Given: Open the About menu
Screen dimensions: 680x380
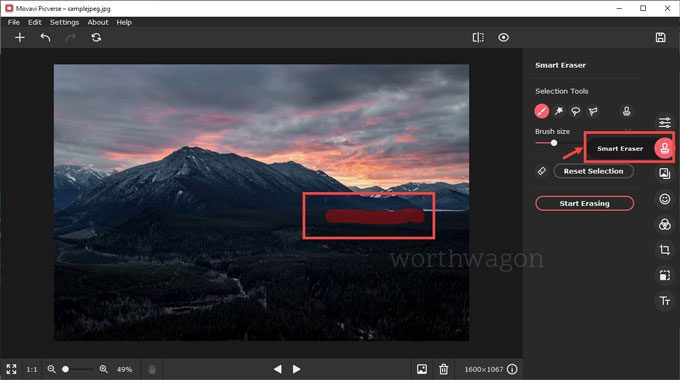Looking at the screenshot, I should [x=98, y=22].
